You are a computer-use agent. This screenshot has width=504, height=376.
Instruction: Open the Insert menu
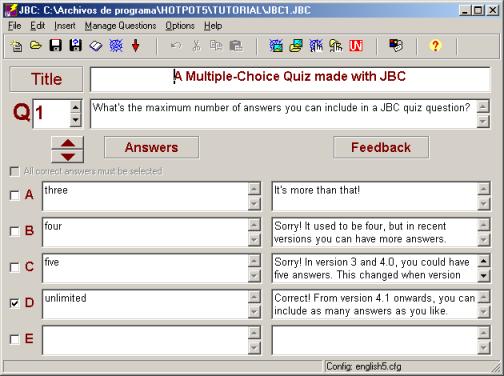[x=65, y=26]
